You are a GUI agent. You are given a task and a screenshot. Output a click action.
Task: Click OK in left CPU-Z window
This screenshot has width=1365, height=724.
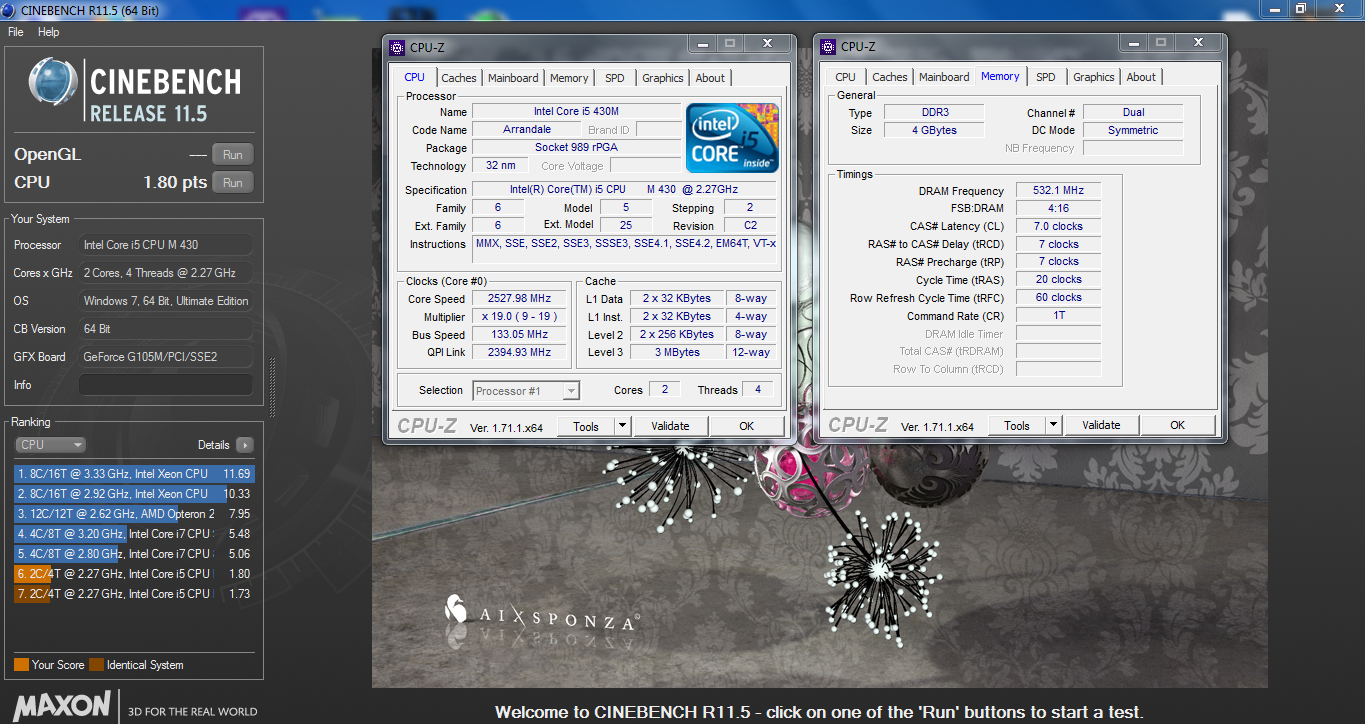[746, 426]
